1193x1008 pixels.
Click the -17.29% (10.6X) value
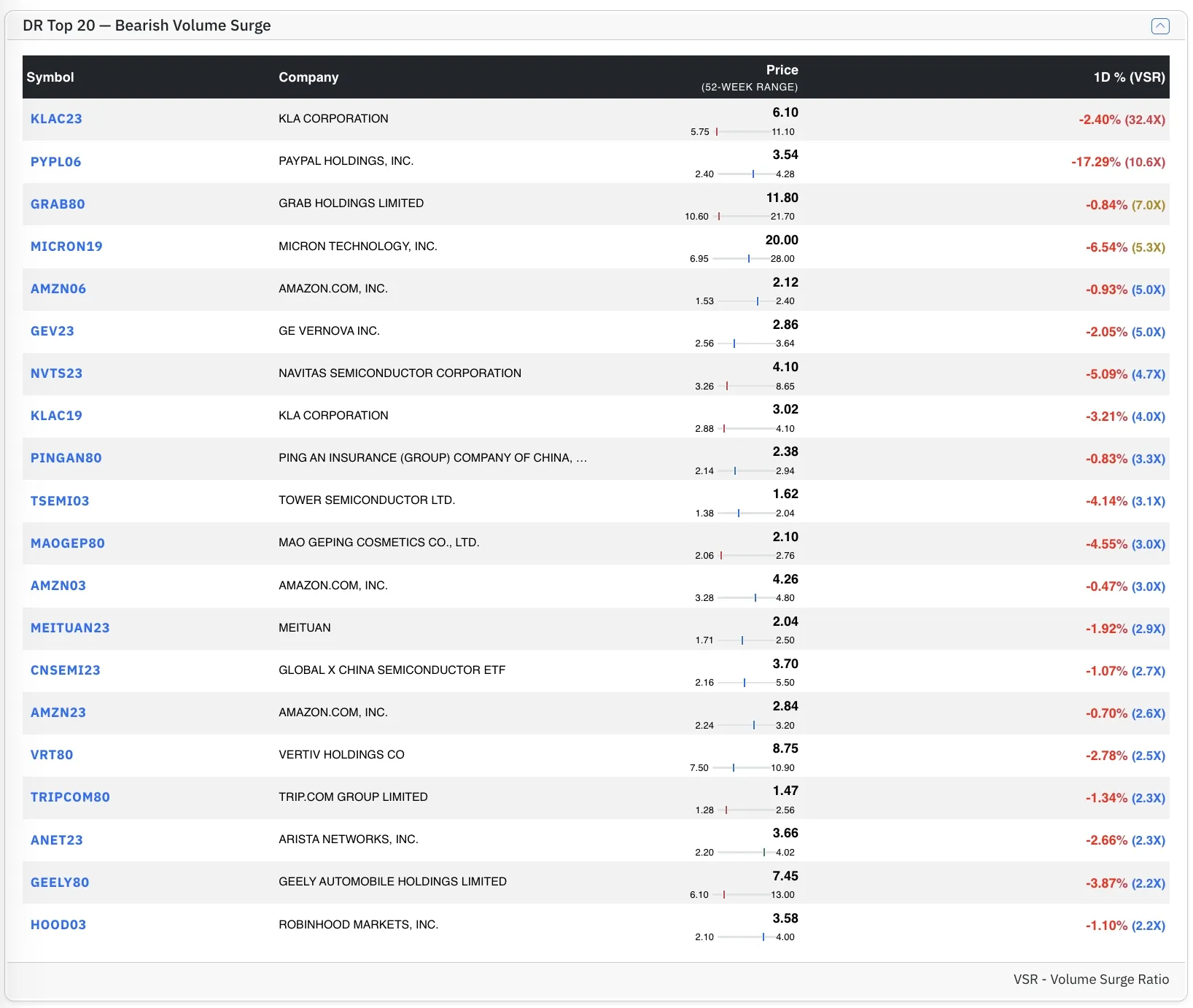click(x=1118, y=162)
